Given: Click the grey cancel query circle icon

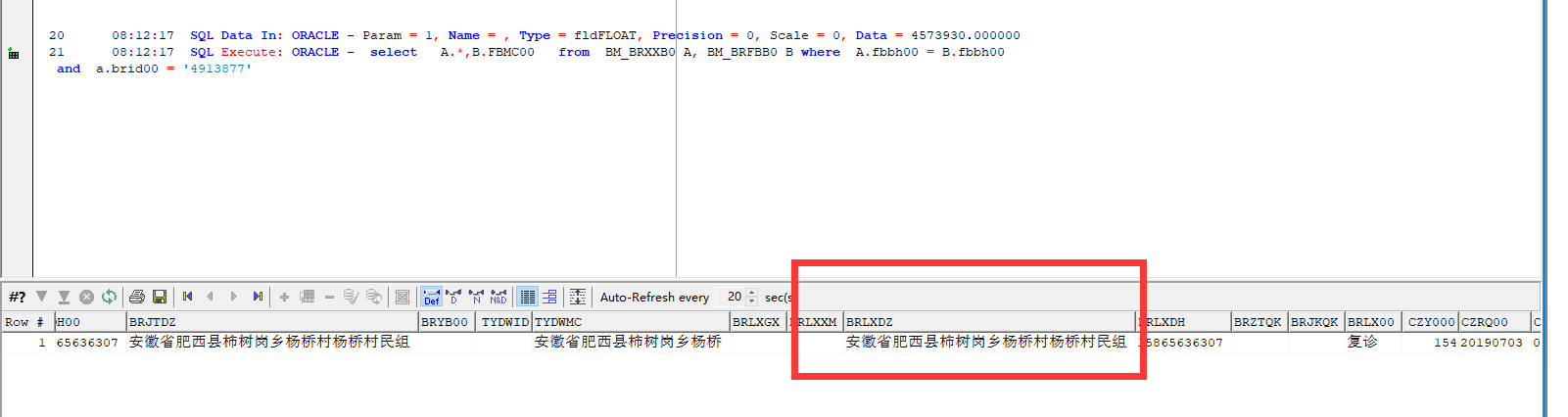Looking at the screenshot, I should point(86,297).
